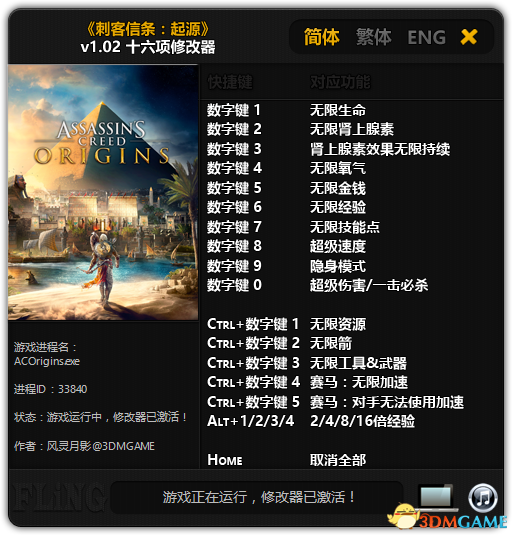Screen dimensions: 512x535
Task: Switch language to 简体
Action: 322,37
